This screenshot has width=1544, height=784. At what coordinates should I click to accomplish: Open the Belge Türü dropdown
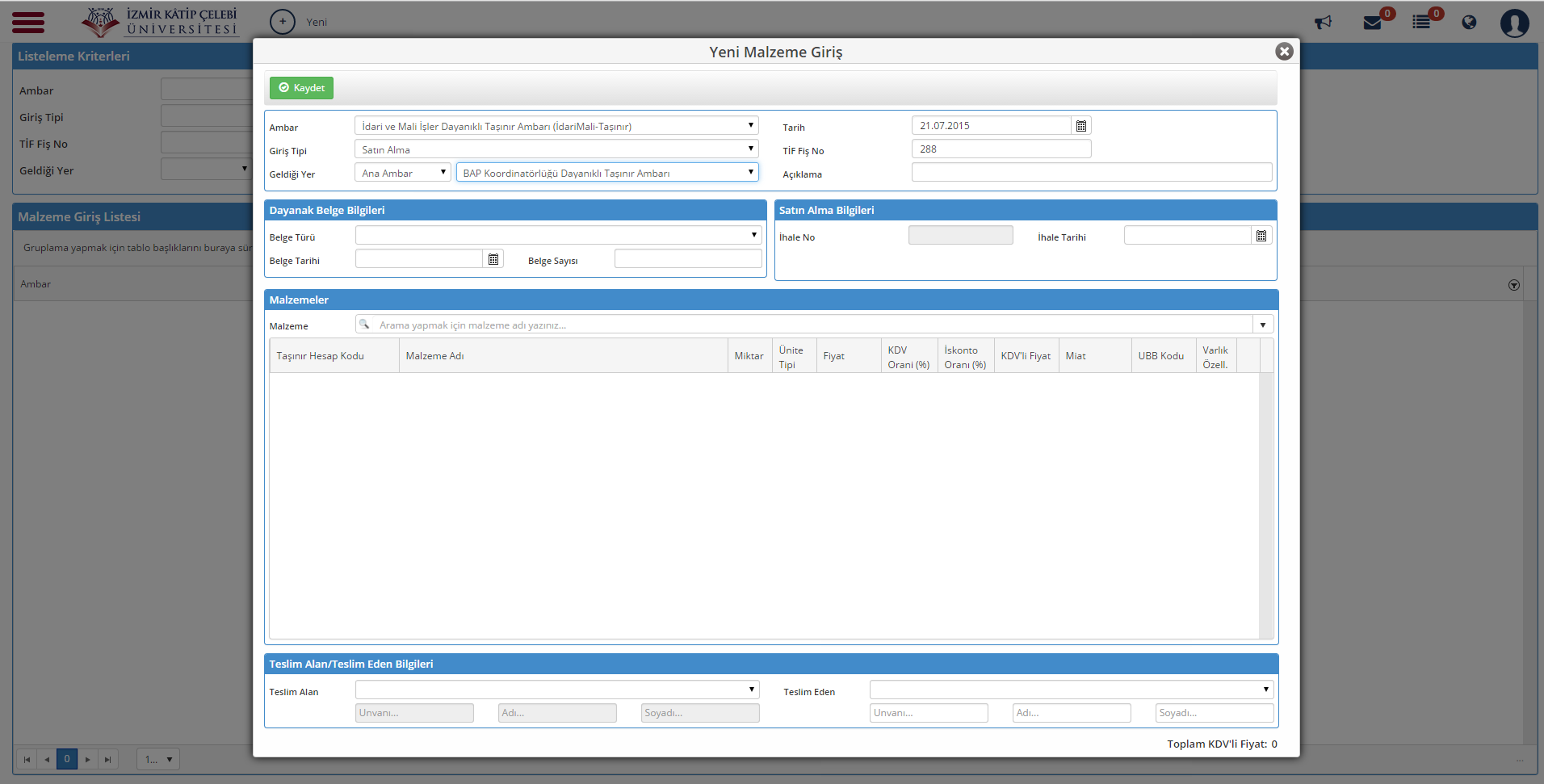(x=559, y=235)
